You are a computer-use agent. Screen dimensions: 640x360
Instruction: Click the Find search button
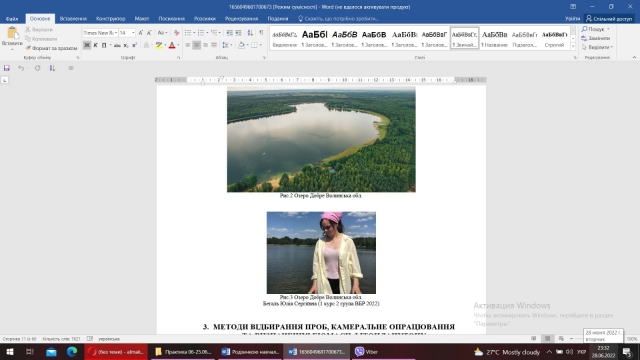pyautogui.click(x=596, y=29)
